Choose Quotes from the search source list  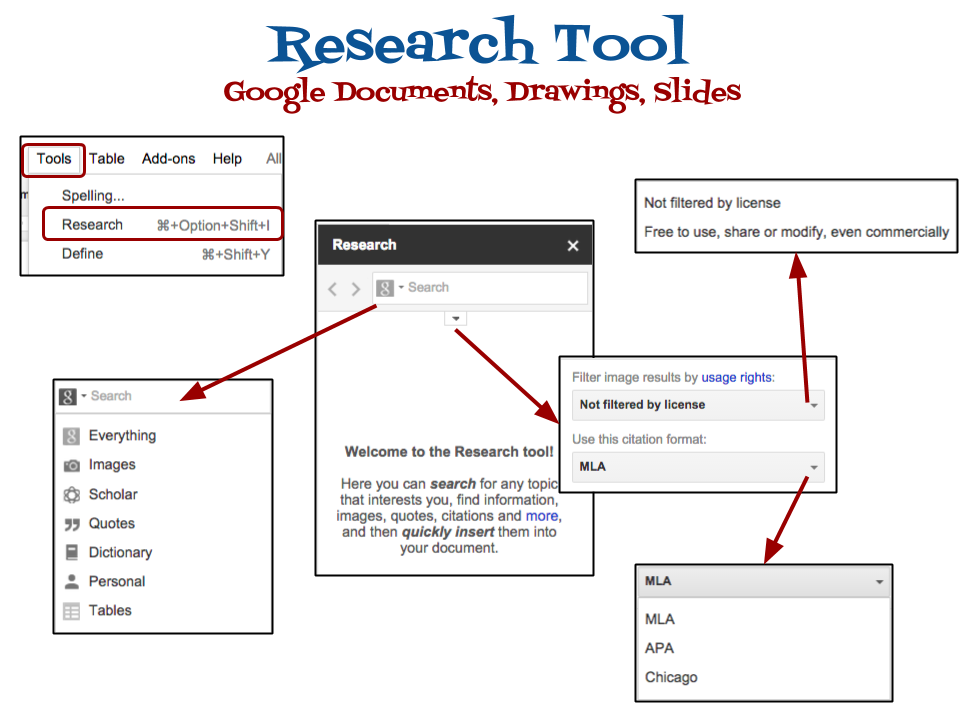click(111, 523)
